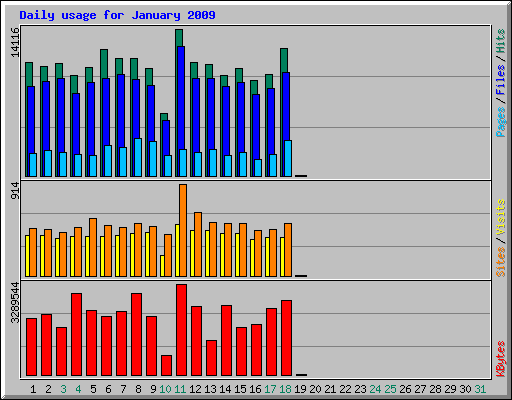Click the vertical "KBytes" legend label
The height and width of the screenshot is (400, 512).
pyautogui.click(x=501, y=359)
